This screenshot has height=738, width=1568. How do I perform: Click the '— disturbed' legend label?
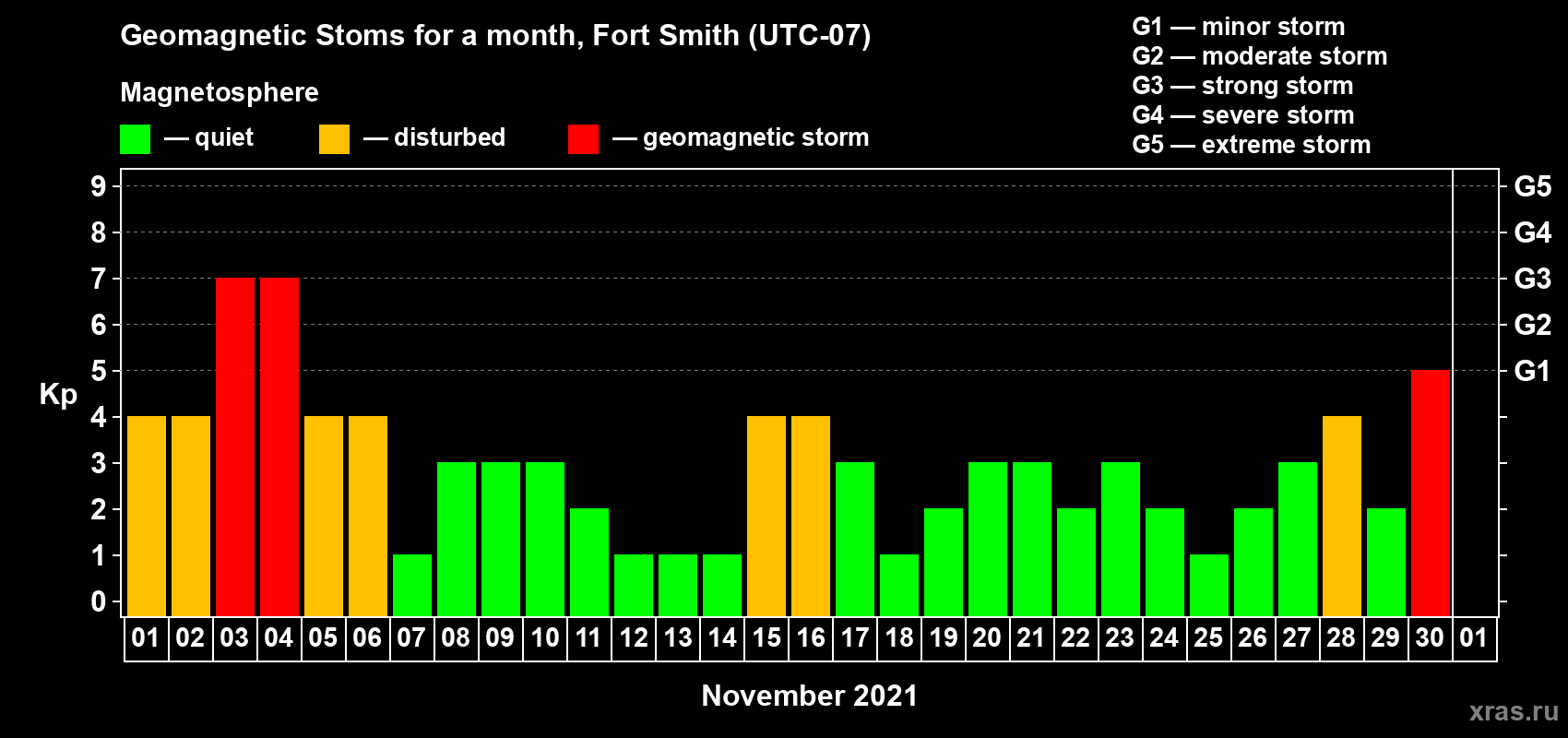pyautogui.click(x=434, y=138)
